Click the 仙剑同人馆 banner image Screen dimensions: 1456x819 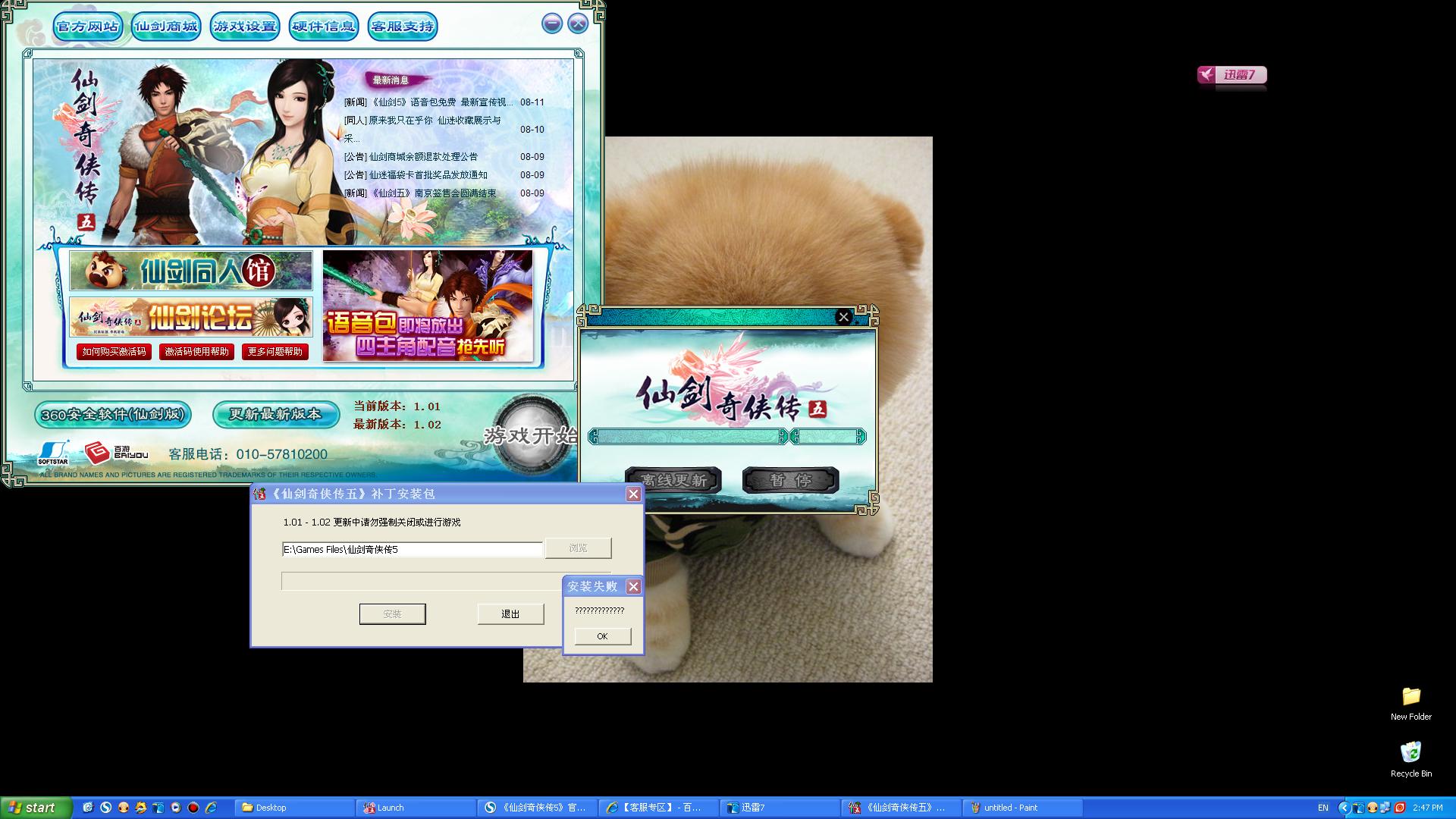[x=190, y=271]
